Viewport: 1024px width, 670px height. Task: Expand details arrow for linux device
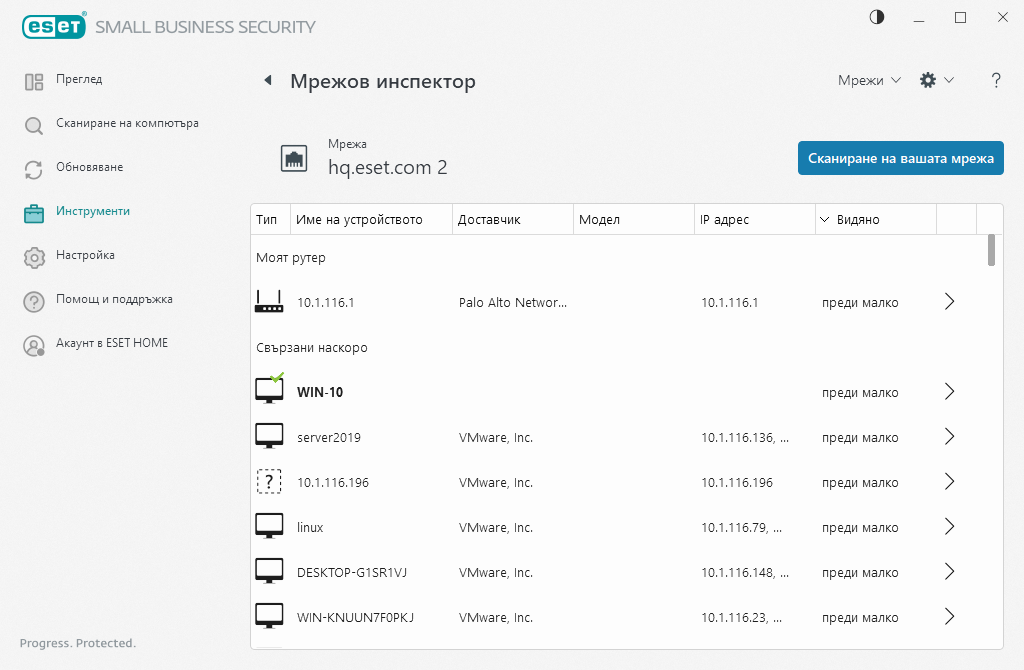(x=949, y=527)
